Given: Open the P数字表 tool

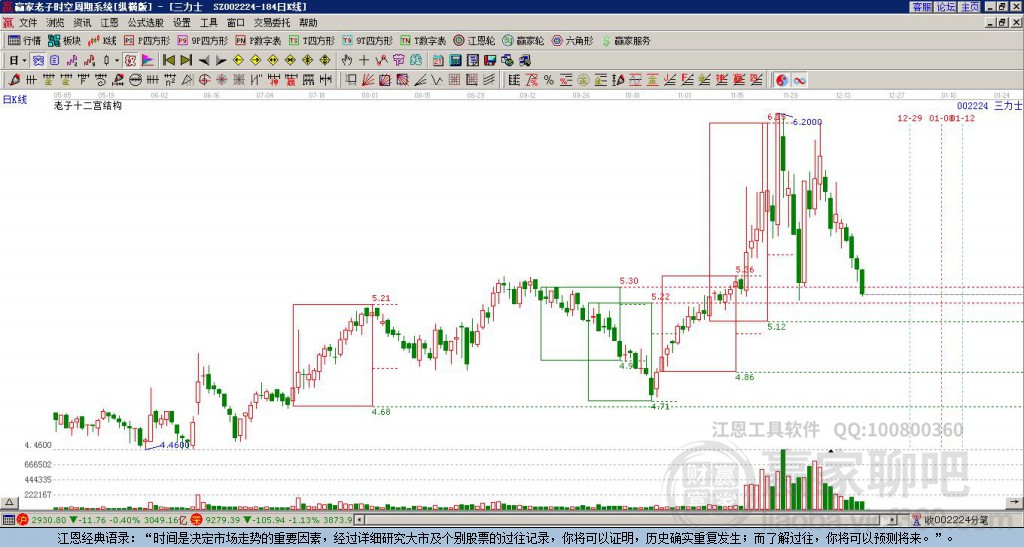Looking at the screenshot, I should pos(259,40).
